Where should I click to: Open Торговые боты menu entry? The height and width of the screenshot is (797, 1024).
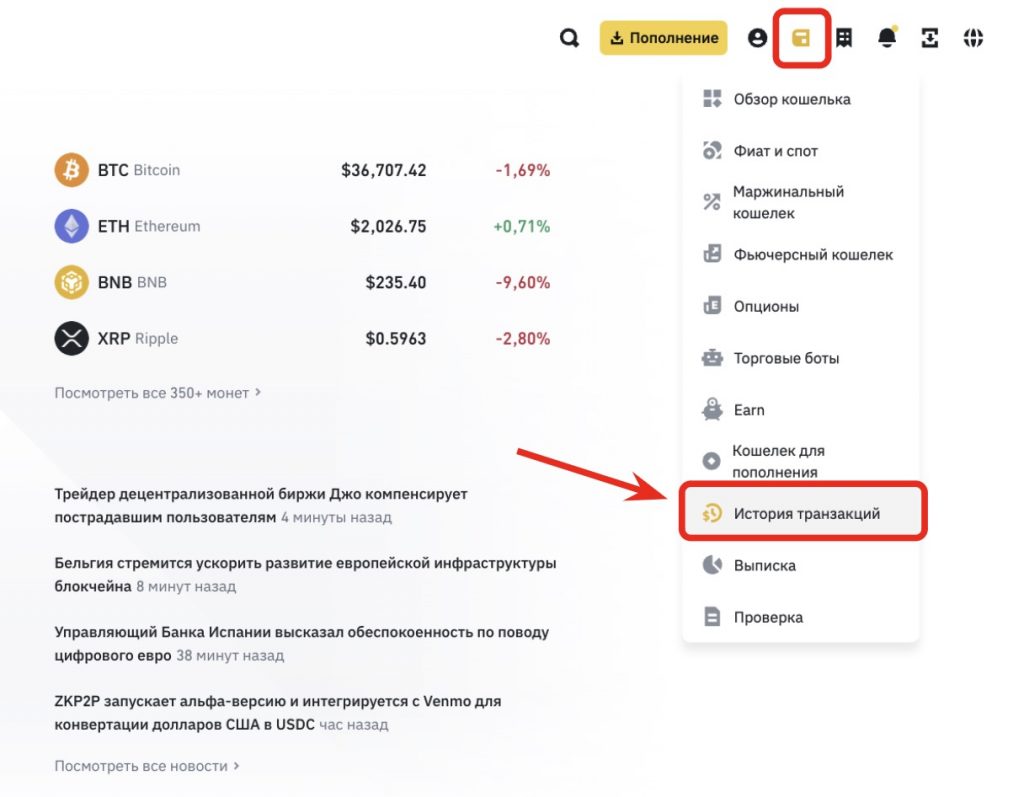click(x=801, y=358)
